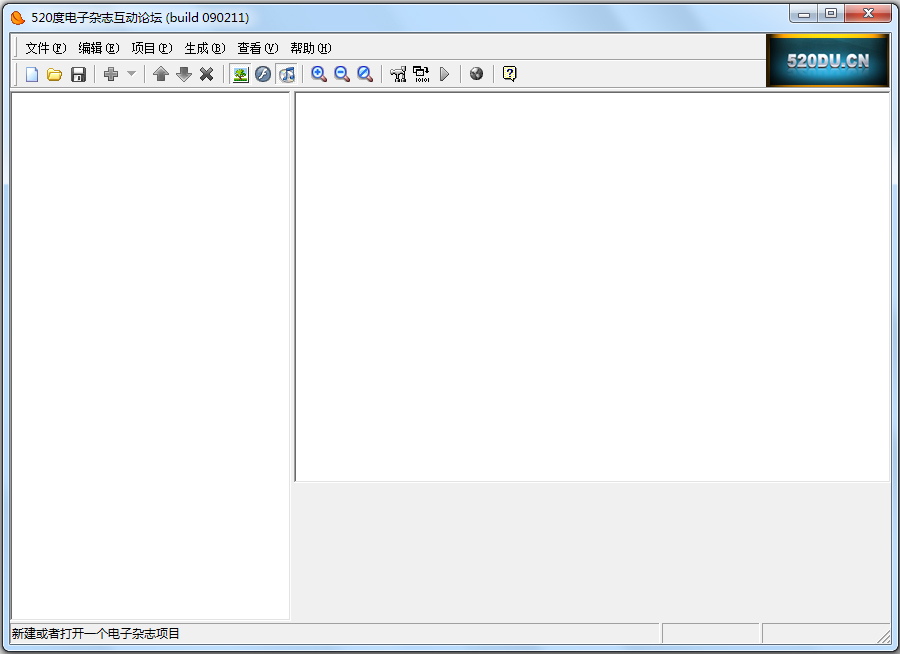Open the 编辑(E) menu
900x654 pixels.
tap(99, 48)
